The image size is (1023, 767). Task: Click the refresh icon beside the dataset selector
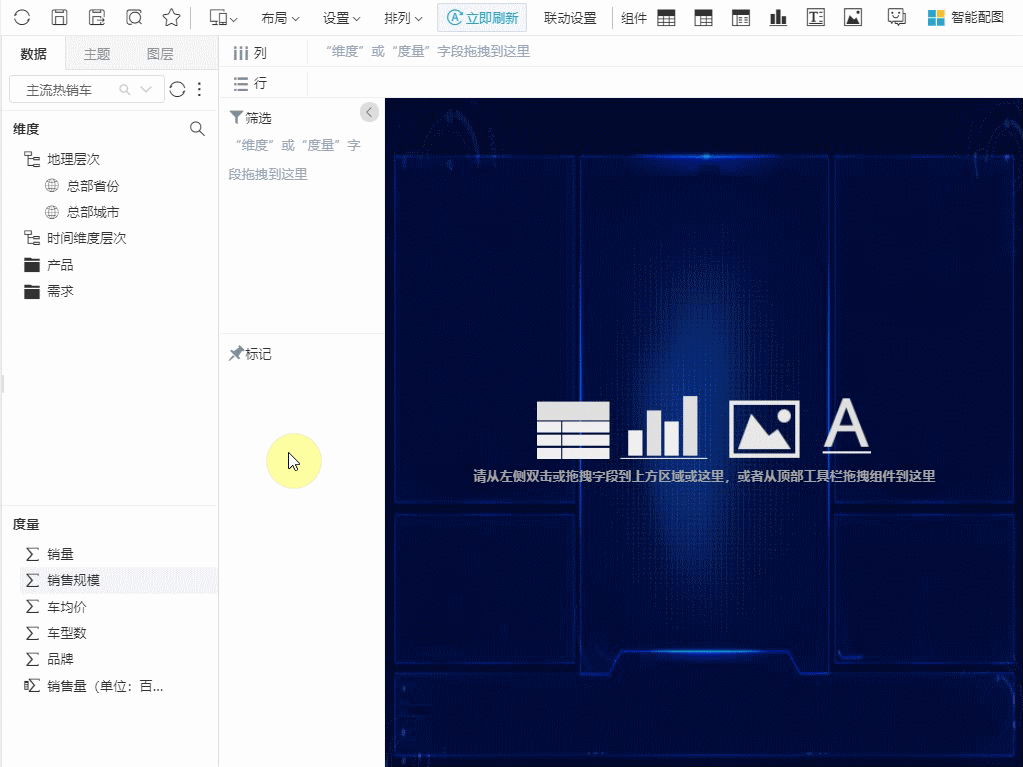(x=177, y=90)
